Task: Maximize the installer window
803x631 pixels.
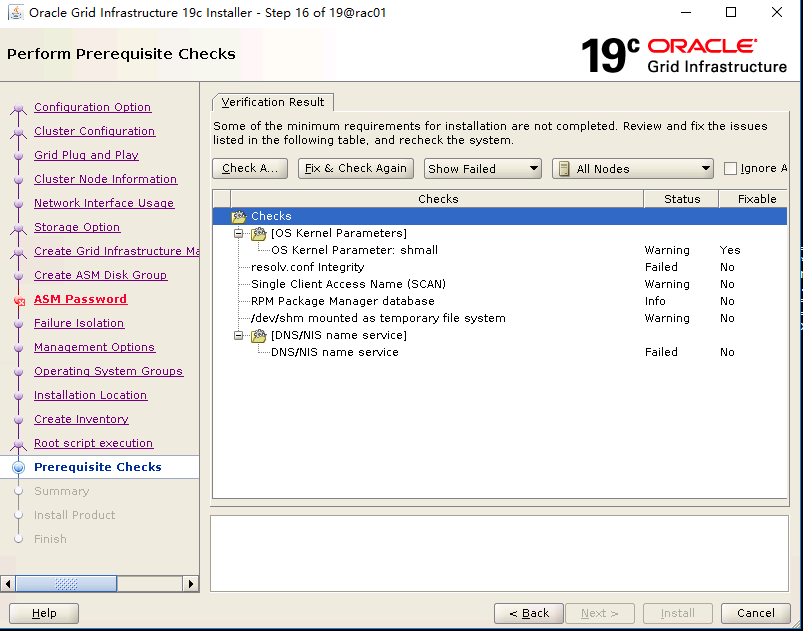Action: click(x=731, y=12)
